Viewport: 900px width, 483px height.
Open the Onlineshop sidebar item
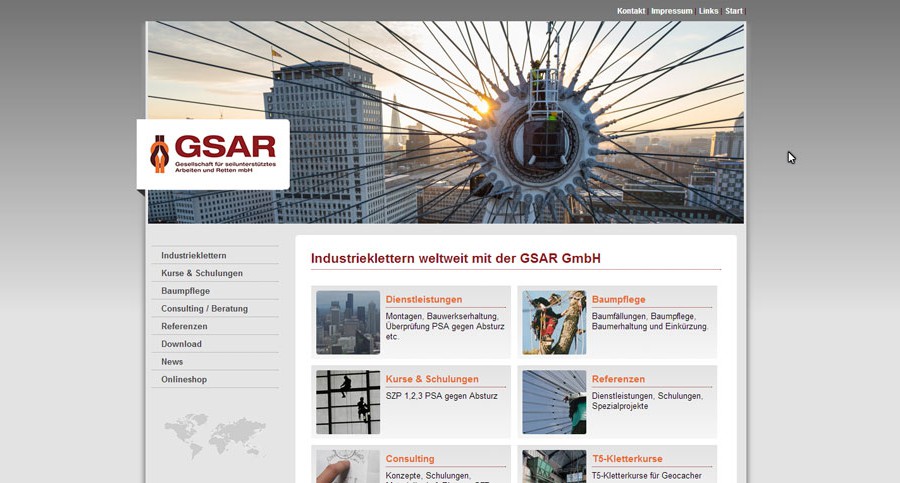[184, 380]
